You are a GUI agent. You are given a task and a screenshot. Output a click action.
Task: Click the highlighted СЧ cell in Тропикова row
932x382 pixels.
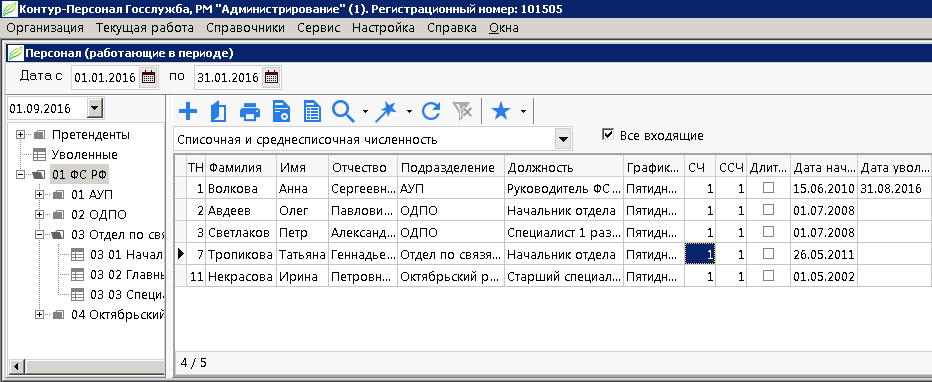tap(700, 254)
